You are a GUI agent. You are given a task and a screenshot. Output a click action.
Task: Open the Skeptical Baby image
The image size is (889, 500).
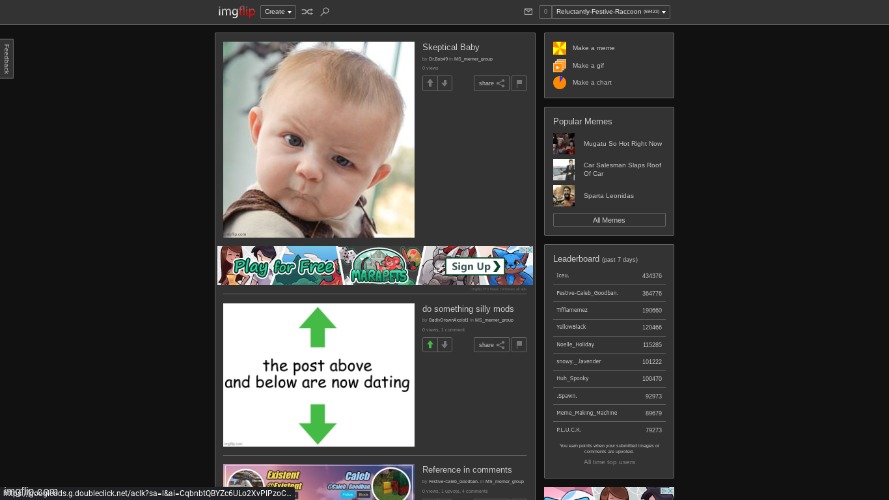point(319,139)
